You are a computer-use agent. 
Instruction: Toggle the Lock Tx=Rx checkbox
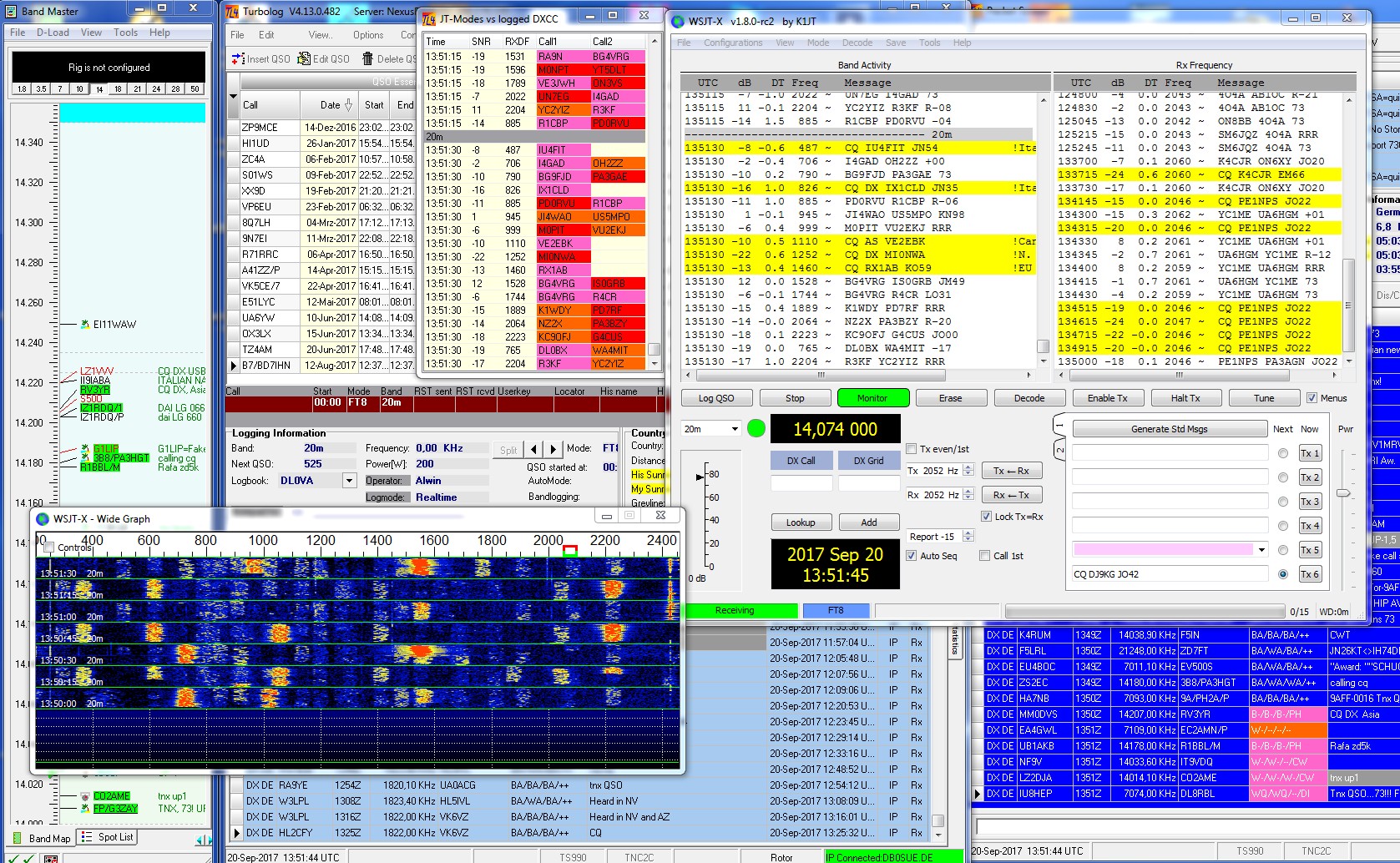point(986,517)
